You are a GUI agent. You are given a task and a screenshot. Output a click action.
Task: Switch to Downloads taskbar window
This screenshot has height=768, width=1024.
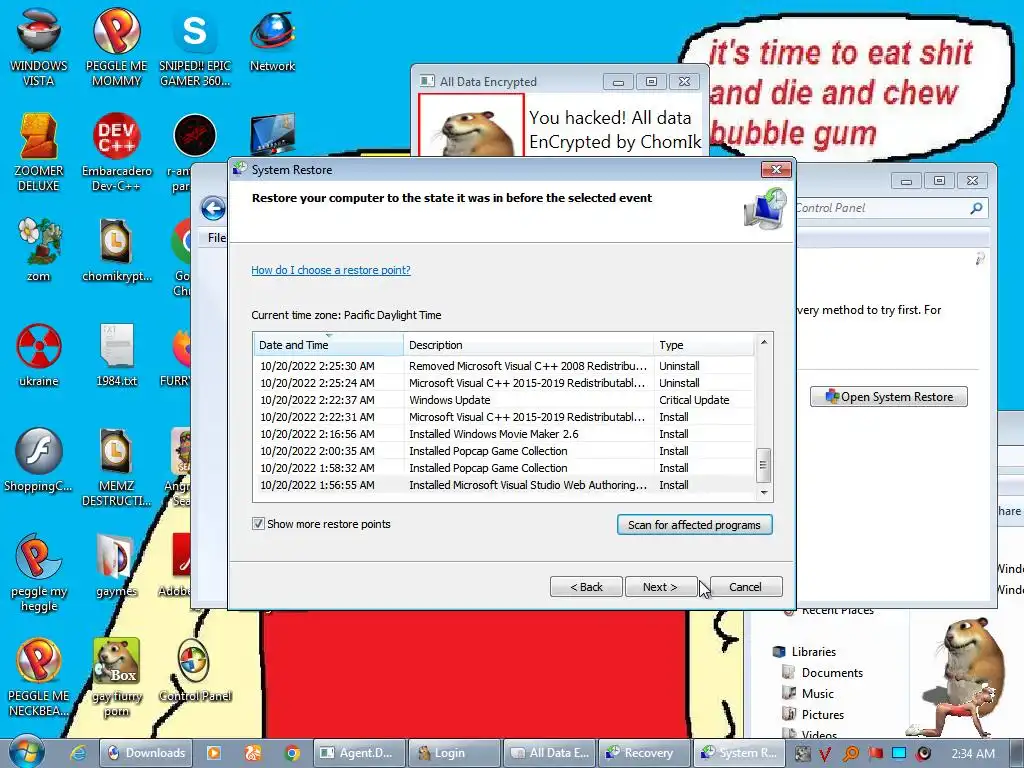point(146,753)
